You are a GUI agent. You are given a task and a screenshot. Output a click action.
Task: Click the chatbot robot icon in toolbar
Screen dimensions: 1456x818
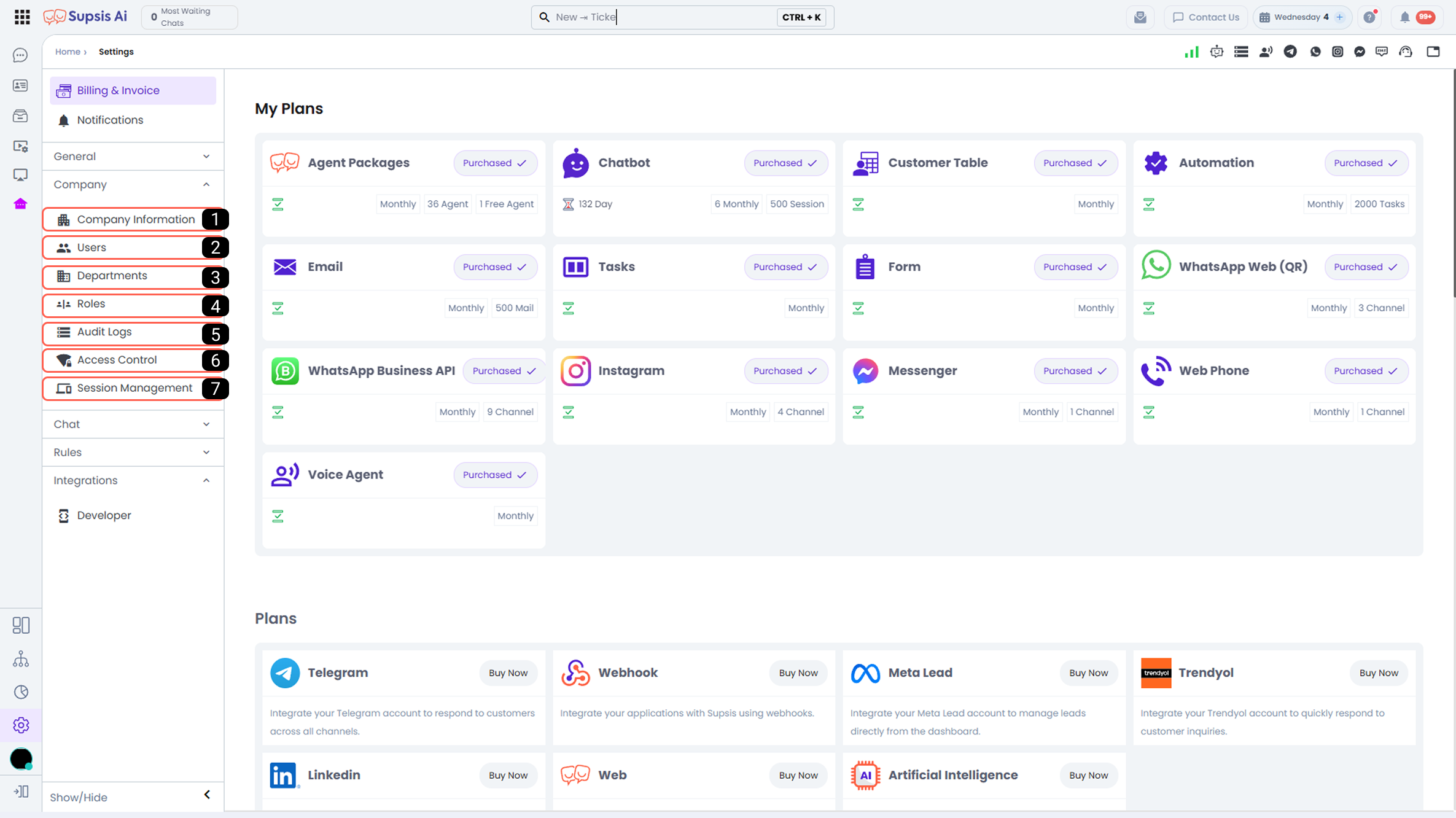coord(1217,52)
